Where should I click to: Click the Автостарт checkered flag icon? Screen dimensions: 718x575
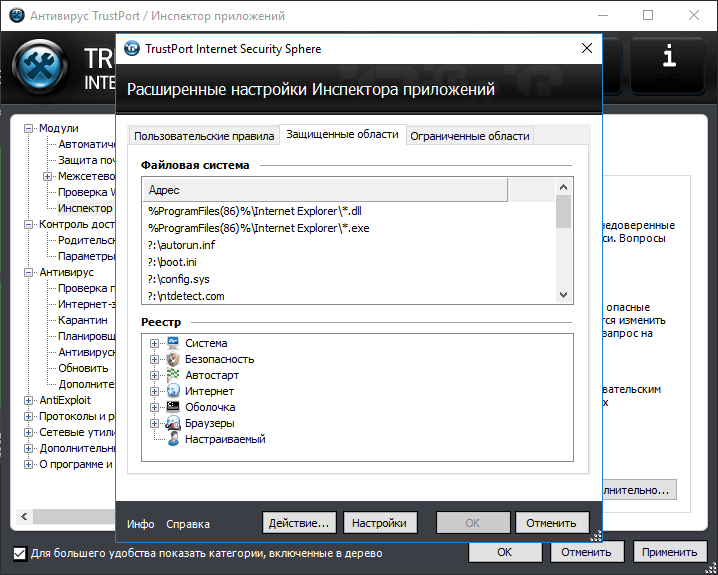173,375
